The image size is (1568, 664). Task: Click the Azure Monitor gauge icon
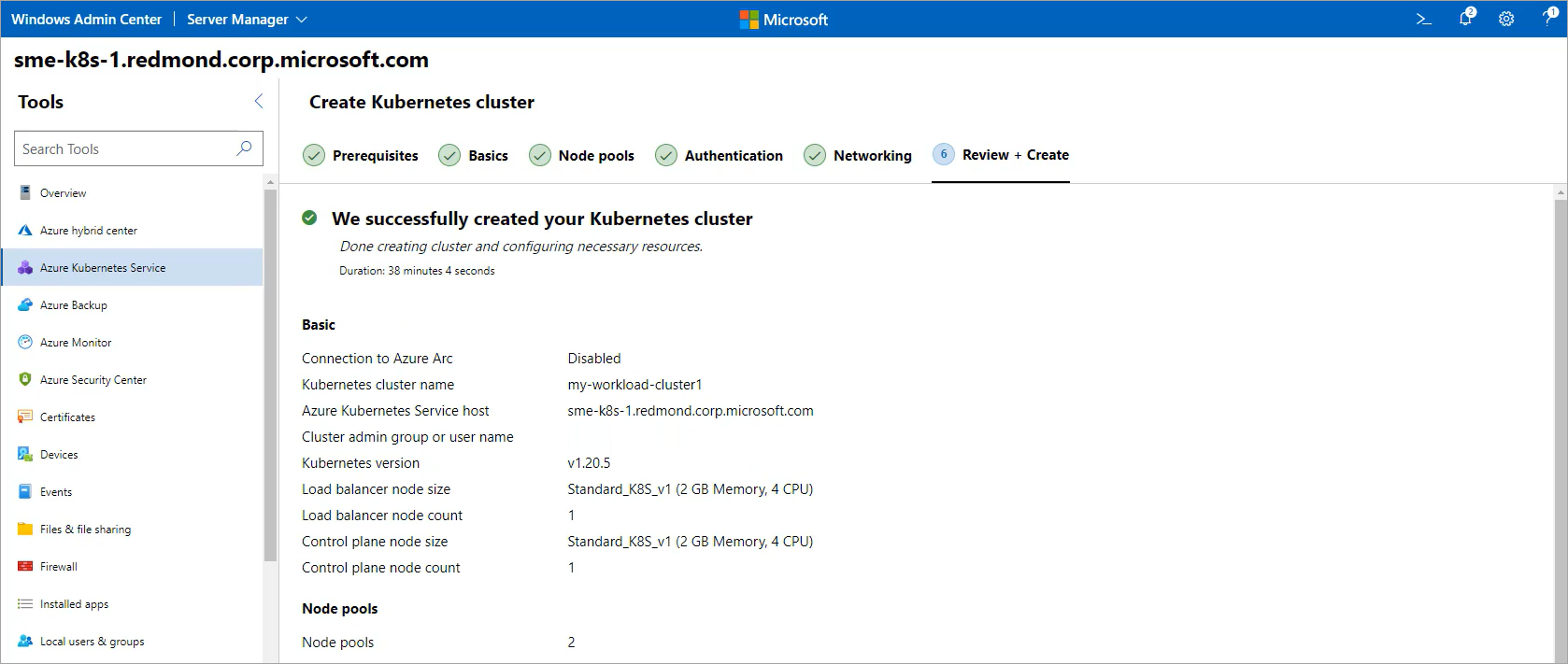pyautogui.click(x=25, y=342)
